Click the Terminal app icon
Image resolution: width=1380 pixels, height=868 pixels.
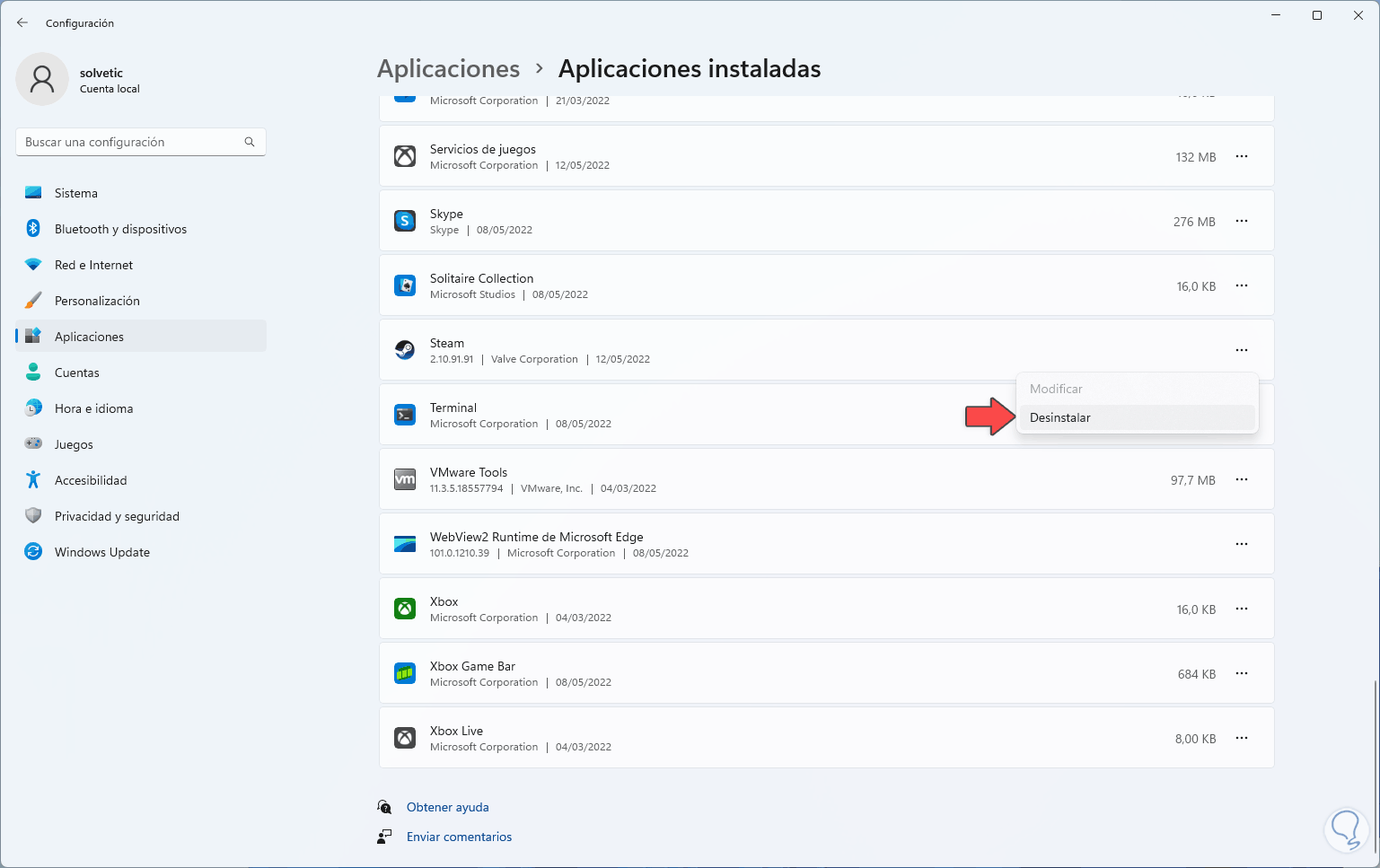[405, 415]
